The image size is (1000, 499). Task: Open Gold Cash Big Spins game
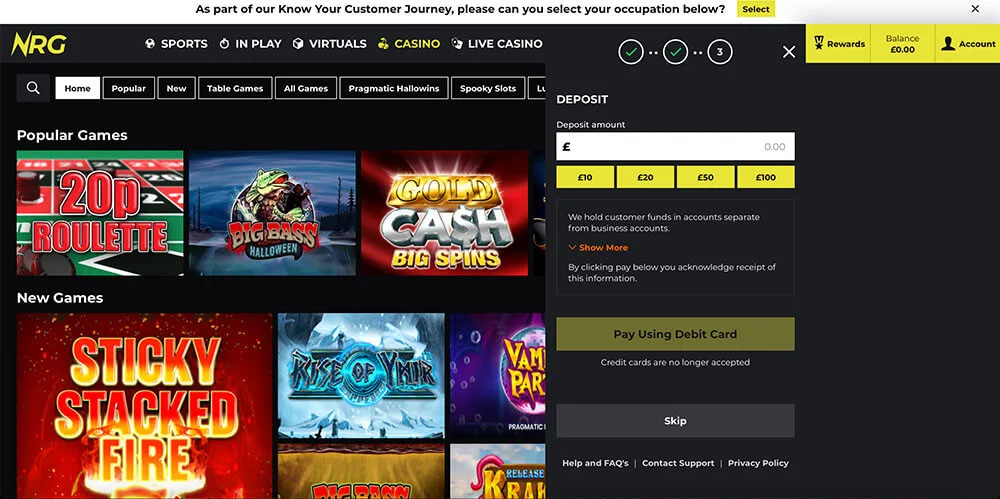coord(445,213)
